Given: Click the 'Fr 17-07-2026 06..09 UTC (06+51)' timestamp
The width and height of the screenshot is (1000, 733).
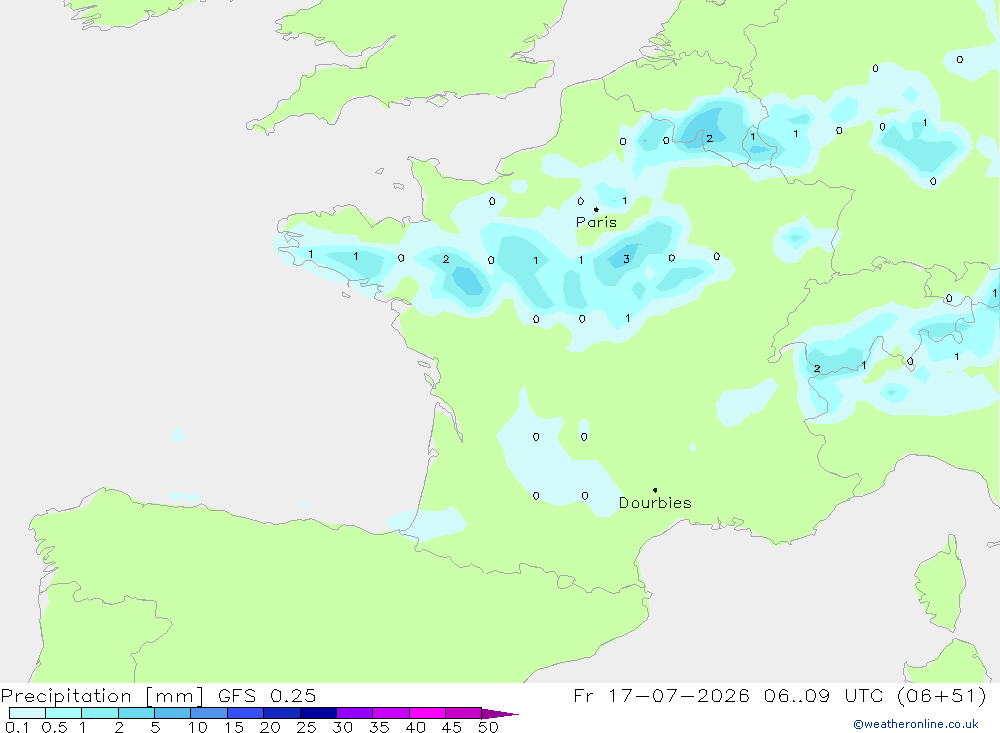Looking at the screenshot, I should pyautogui.click(x=779, y=695).
